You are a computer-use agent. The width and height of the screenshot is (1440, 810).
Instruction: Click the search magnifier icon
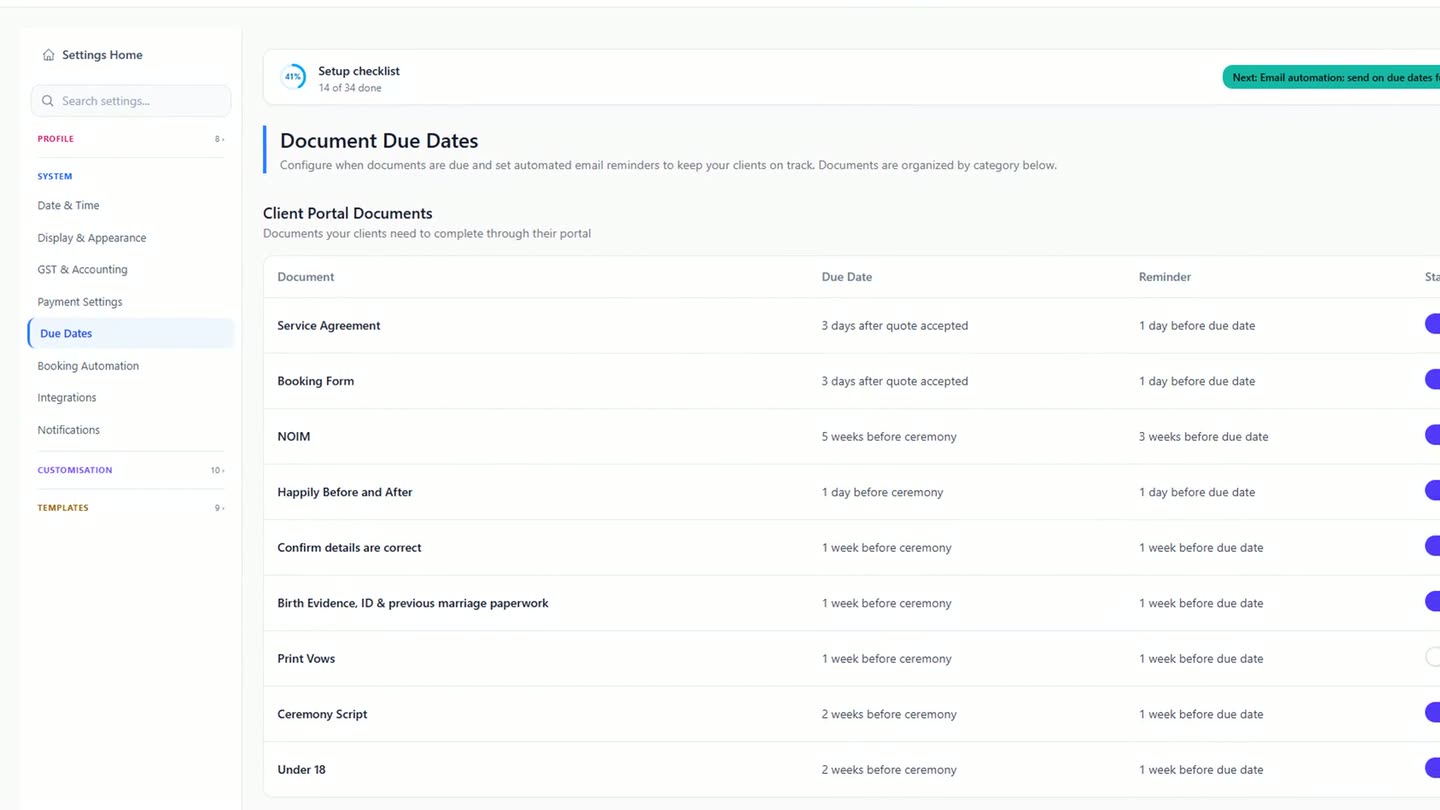(x=48, y=101)
